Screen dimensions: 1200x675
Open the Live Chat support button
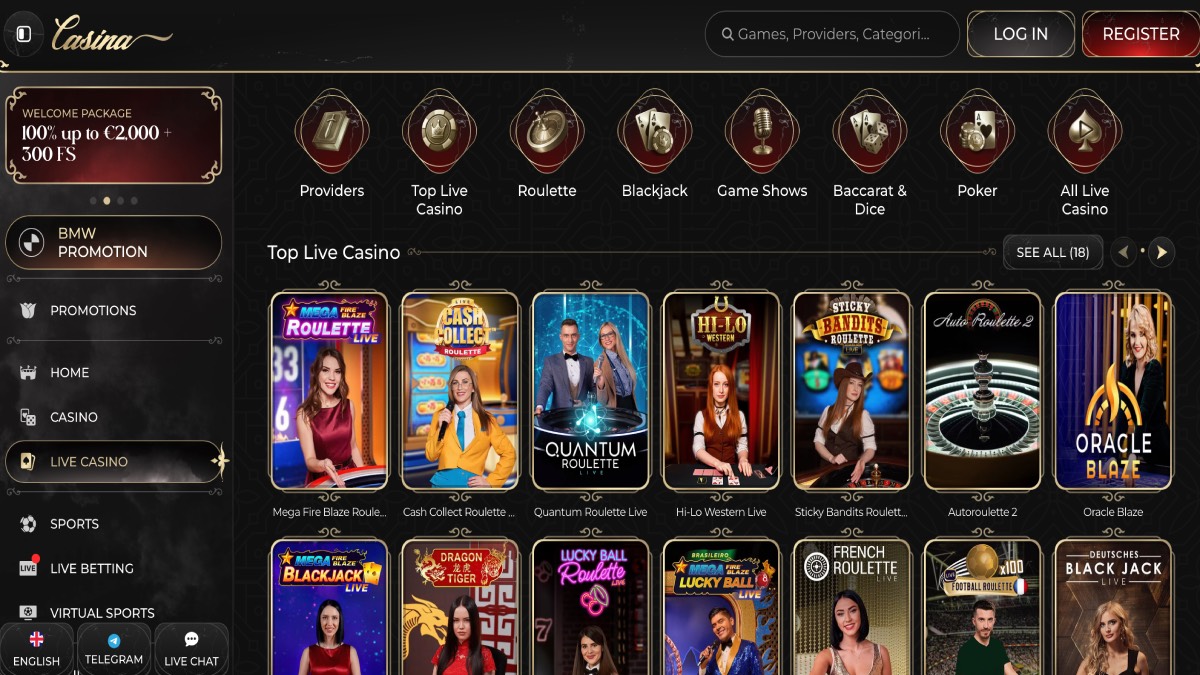(x=191, y=649)
